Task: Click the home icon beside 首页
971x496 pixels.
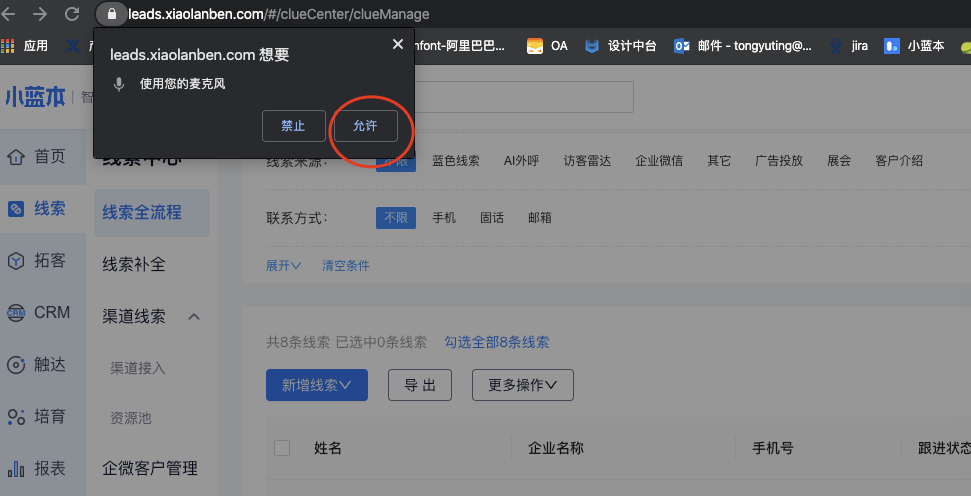Action: click(x=16, y=157)
